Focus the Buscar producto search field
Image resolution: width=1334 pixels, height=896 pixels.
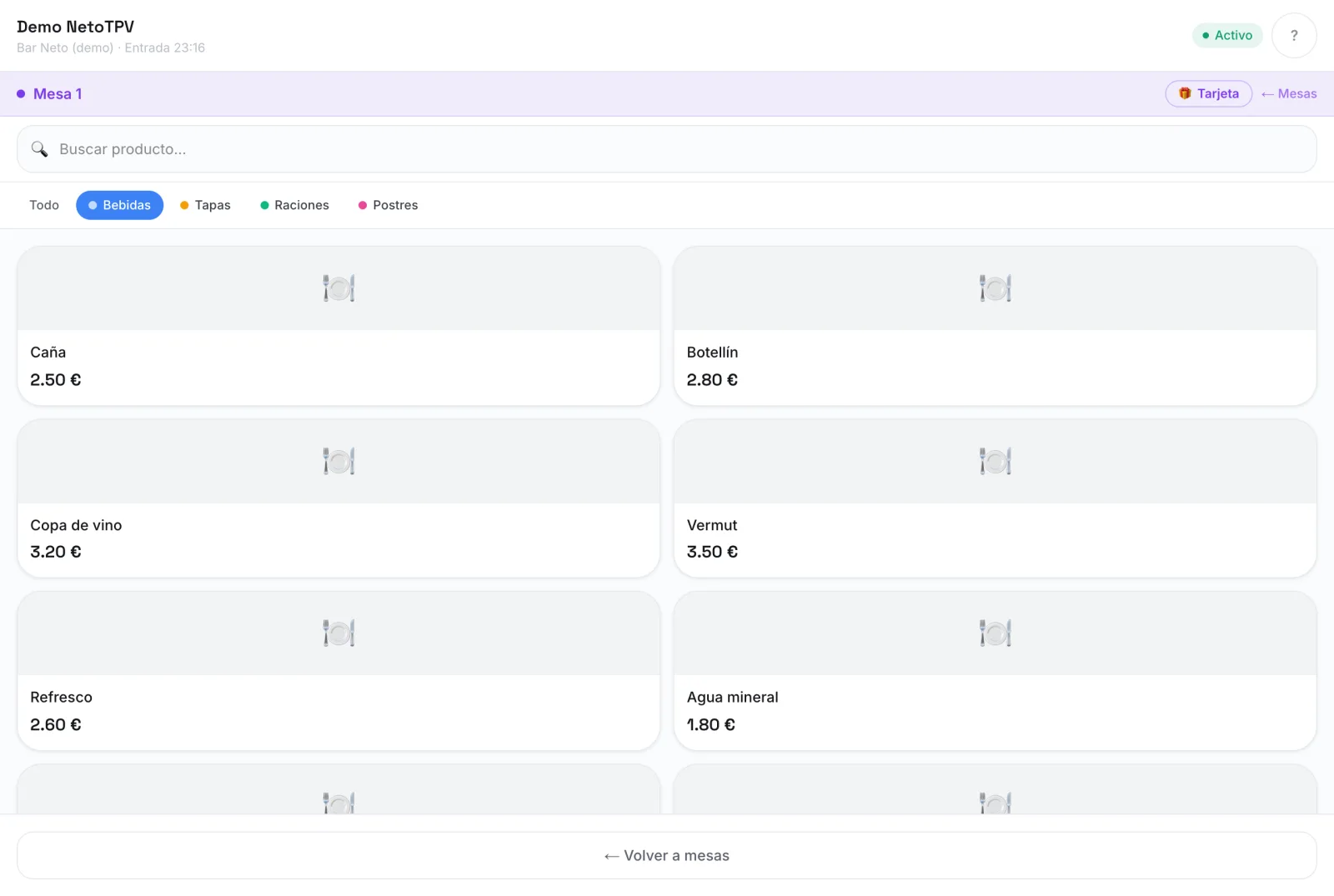coord(667,149)
